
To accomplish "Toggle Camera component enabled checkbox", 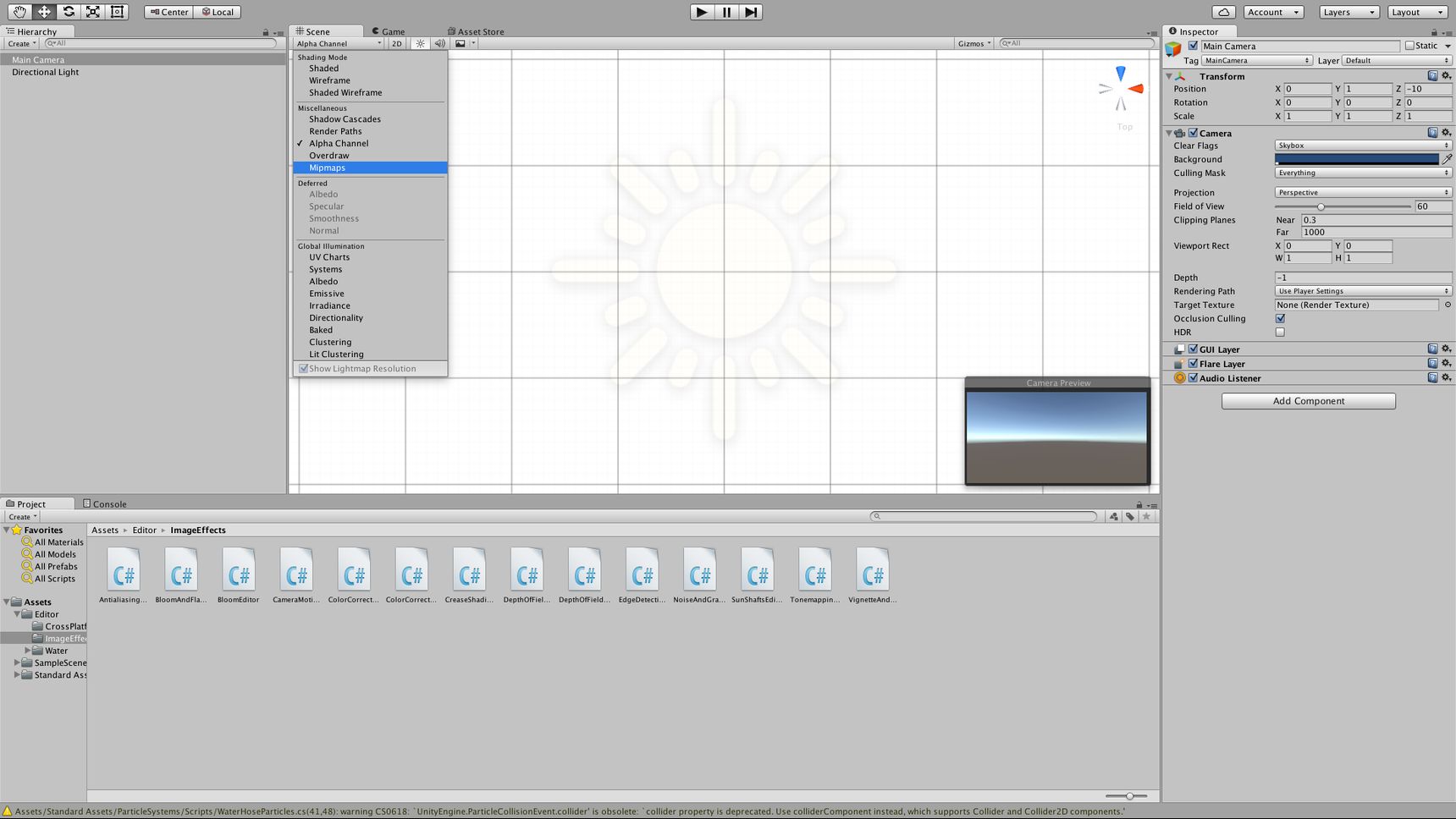I will (1193, 133).
